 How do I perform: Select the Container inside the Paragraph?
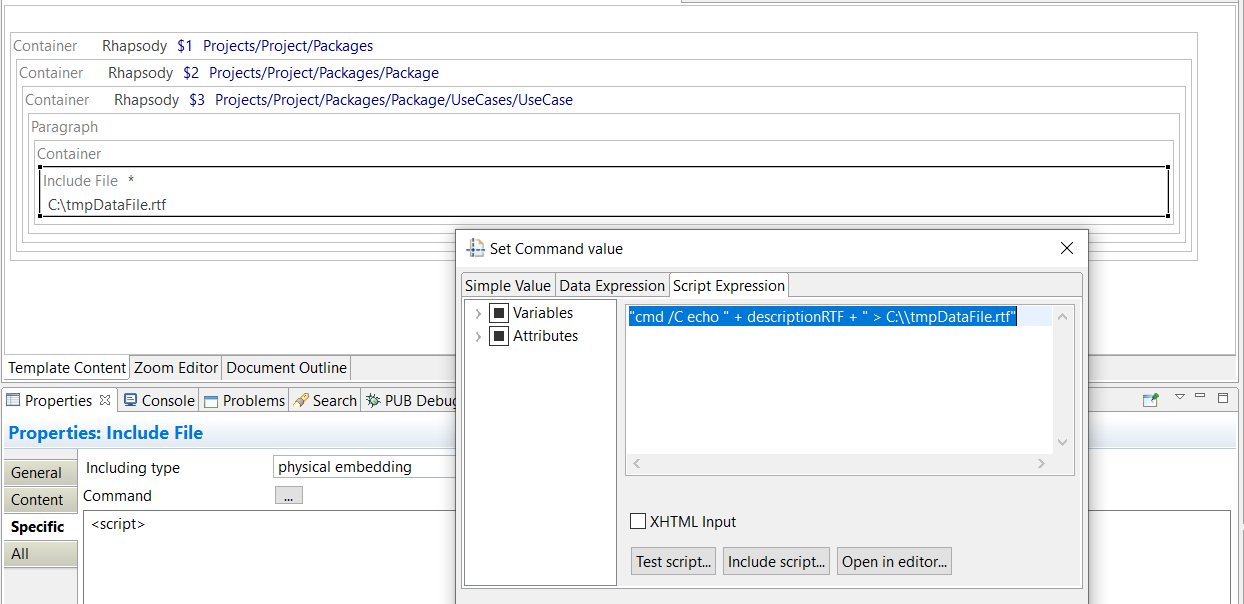point(69,154)
